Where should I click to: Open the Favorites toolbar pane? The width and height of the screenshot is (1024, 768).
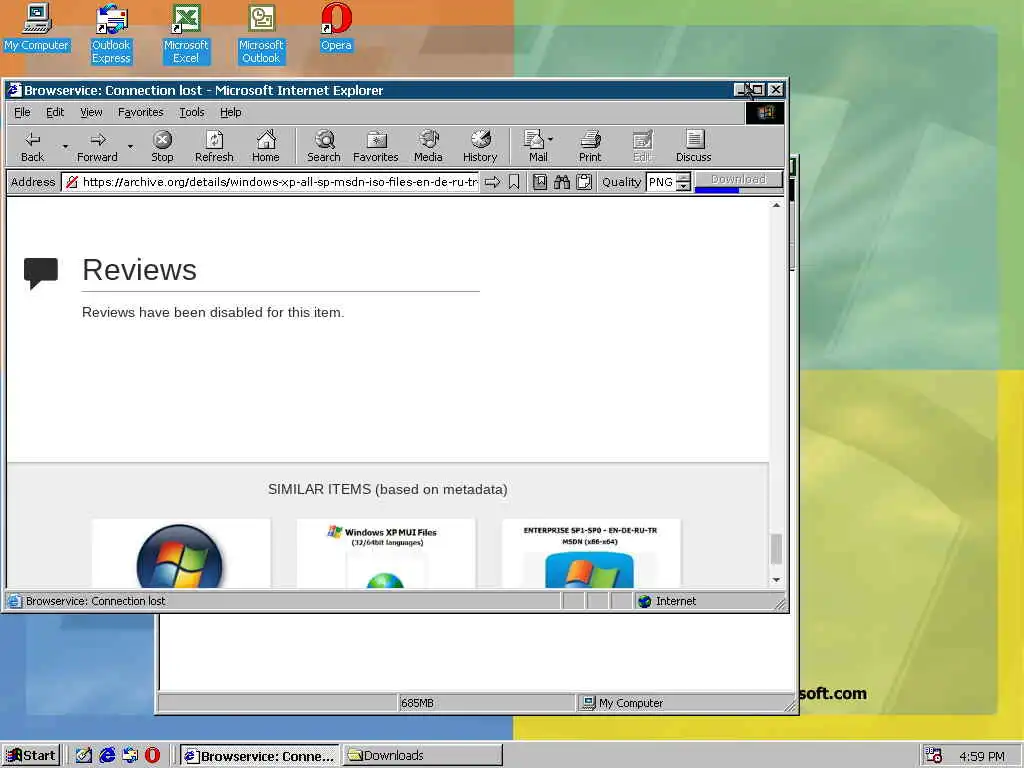click(376, 146)
